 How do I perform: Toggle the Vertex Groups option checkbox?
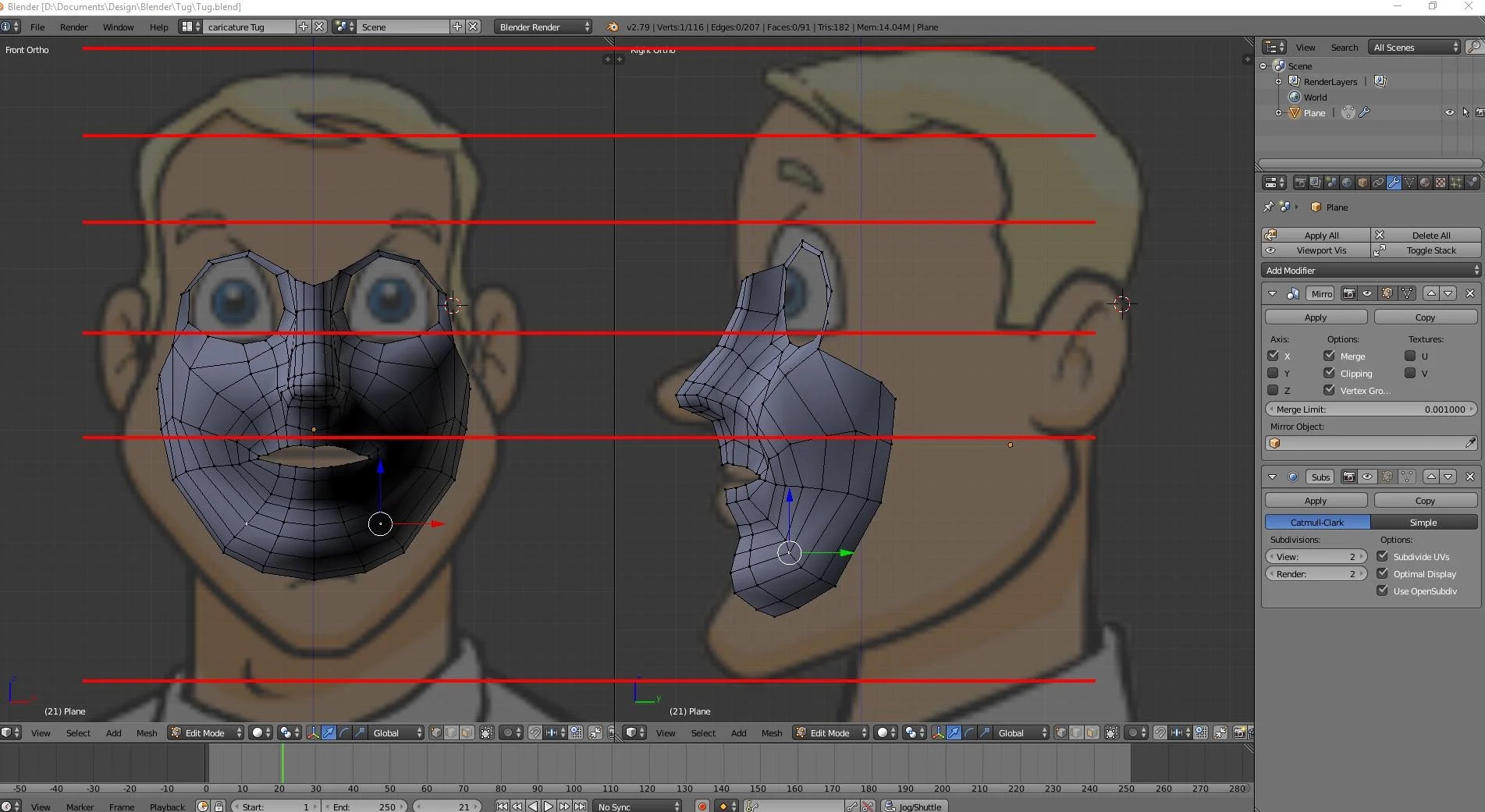(x=1329, y=390)
